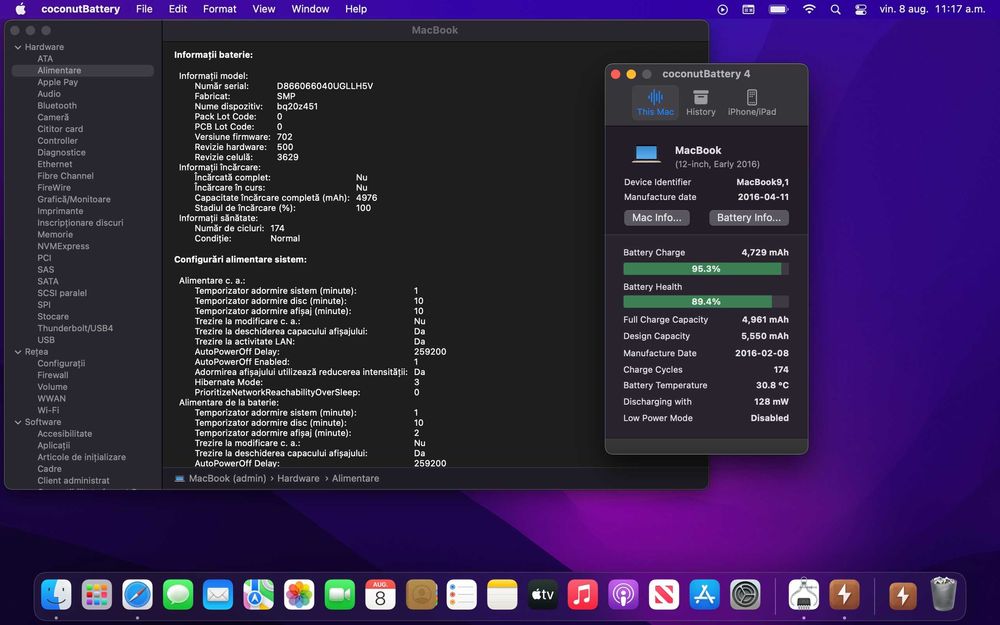The height and width of the screenshot is (625, 1000).
Task: Open Maps from the Dock
Action: click(258, 595)
